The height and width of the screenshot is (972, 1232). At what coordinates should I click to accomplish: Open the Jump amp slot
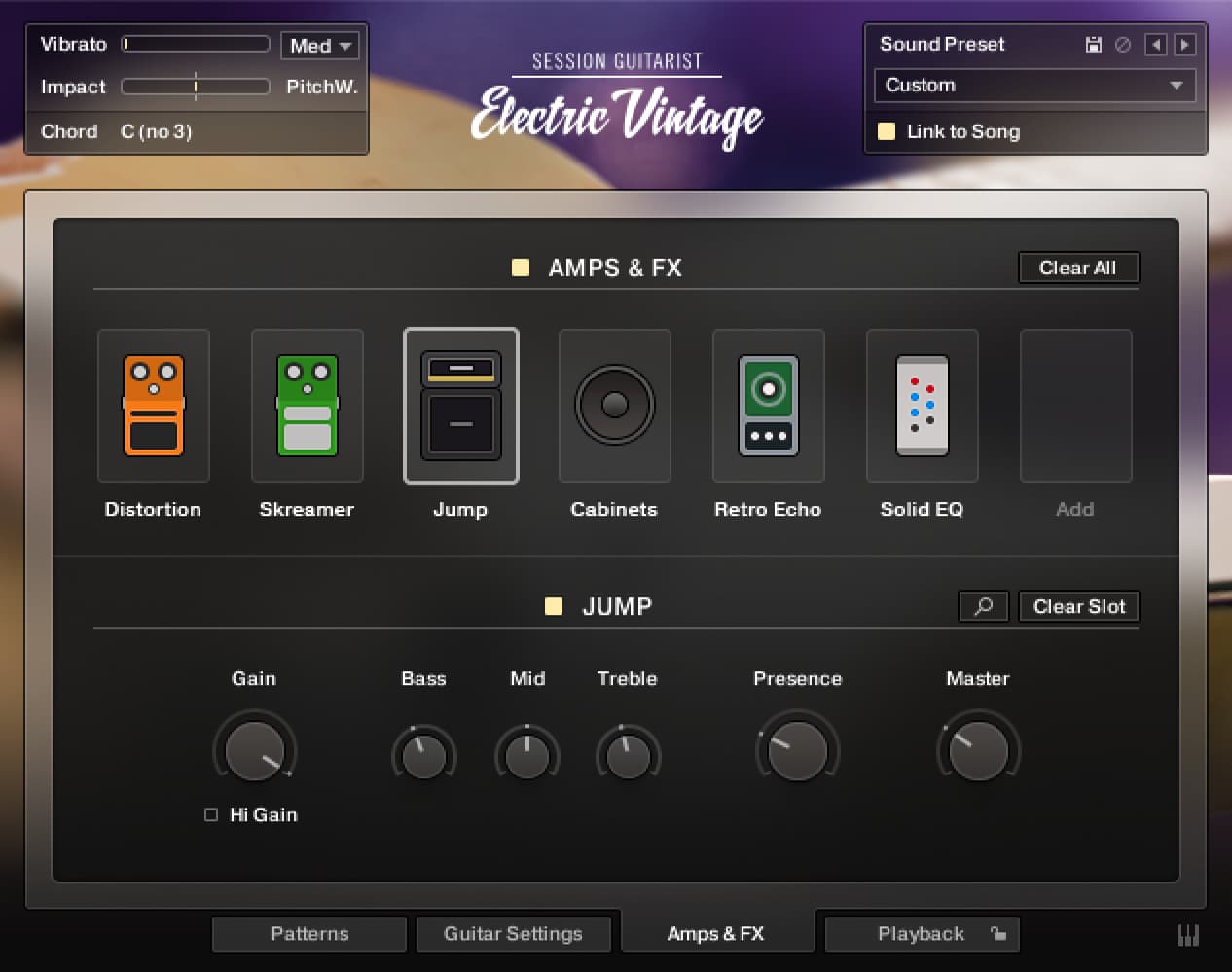460,406
